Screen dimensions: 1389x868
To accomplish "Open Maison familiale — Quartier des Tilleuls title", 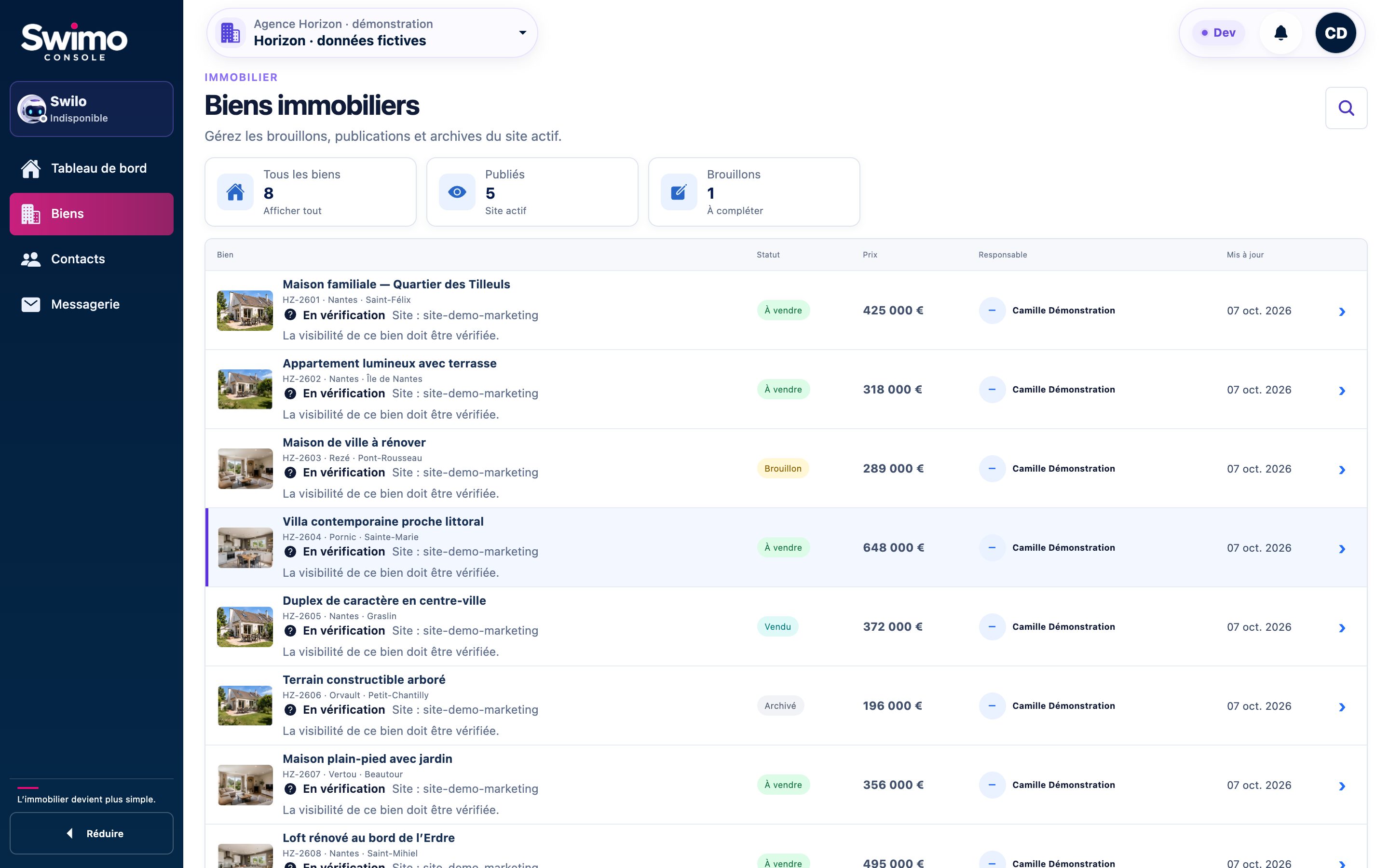I will 396,284.
